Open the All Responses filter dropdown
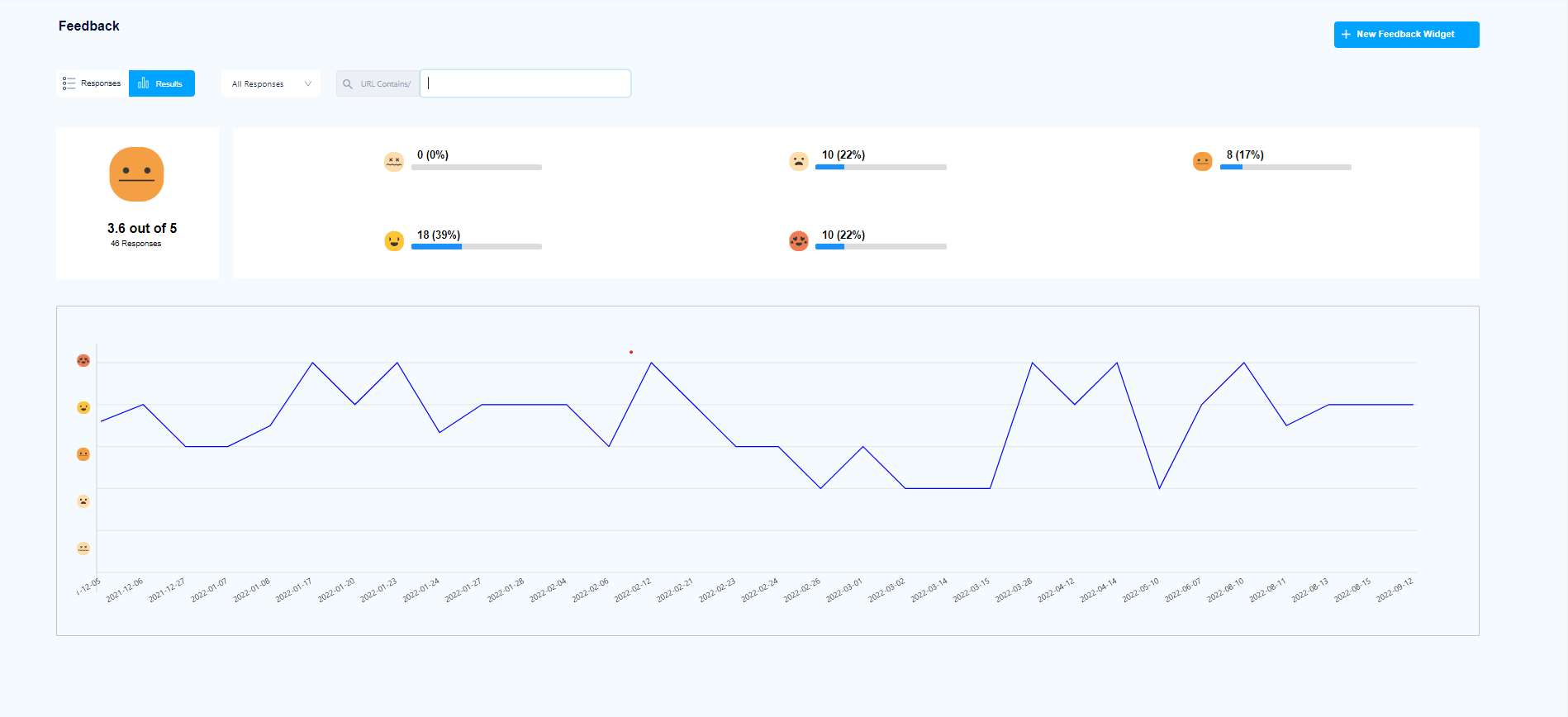 pyautogui.click(x=270, y=84)
